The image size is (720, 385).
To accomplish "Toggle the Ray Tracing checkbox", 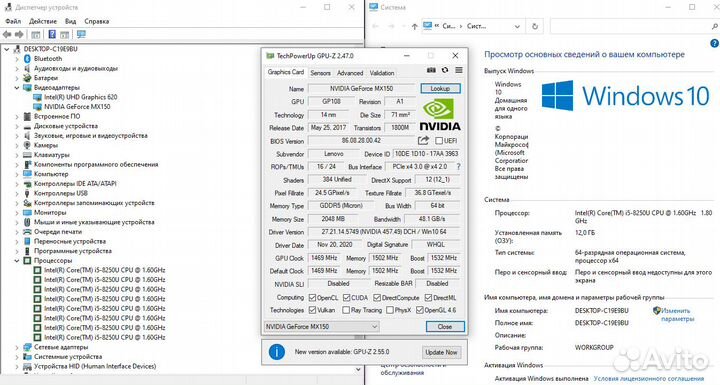I will coord(346,310).
